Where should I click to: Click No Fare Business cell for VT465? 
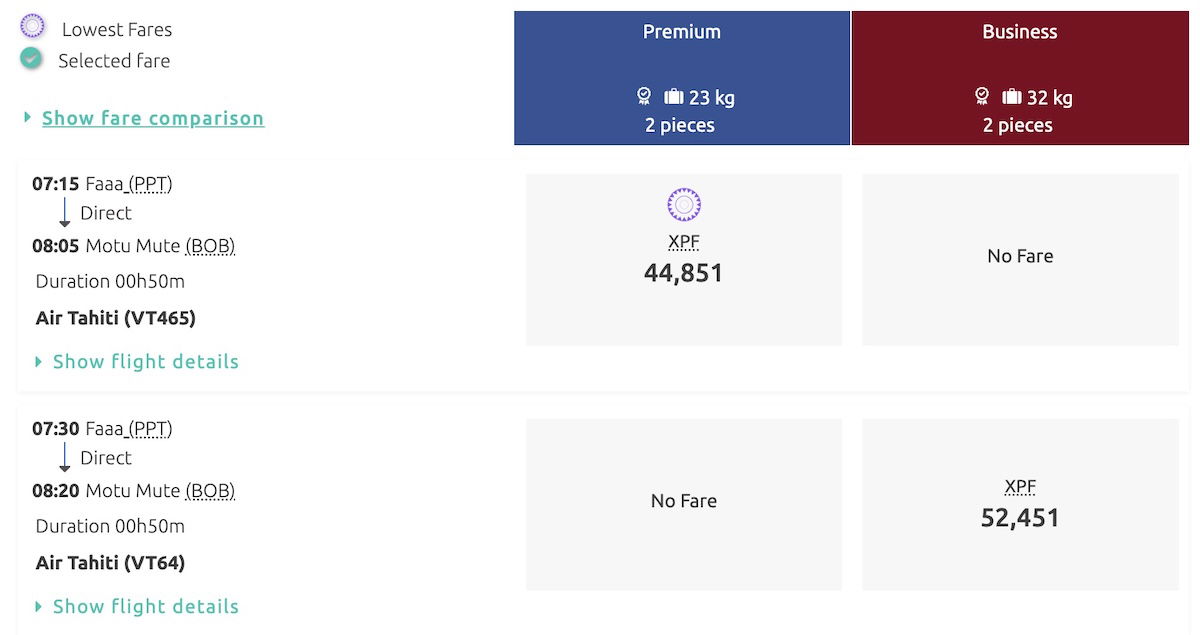1020,257
